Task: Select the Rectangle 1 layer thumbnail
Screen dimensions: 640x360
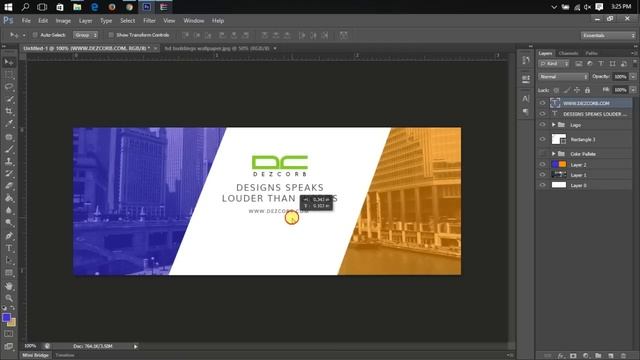Action: coord(559,139)
